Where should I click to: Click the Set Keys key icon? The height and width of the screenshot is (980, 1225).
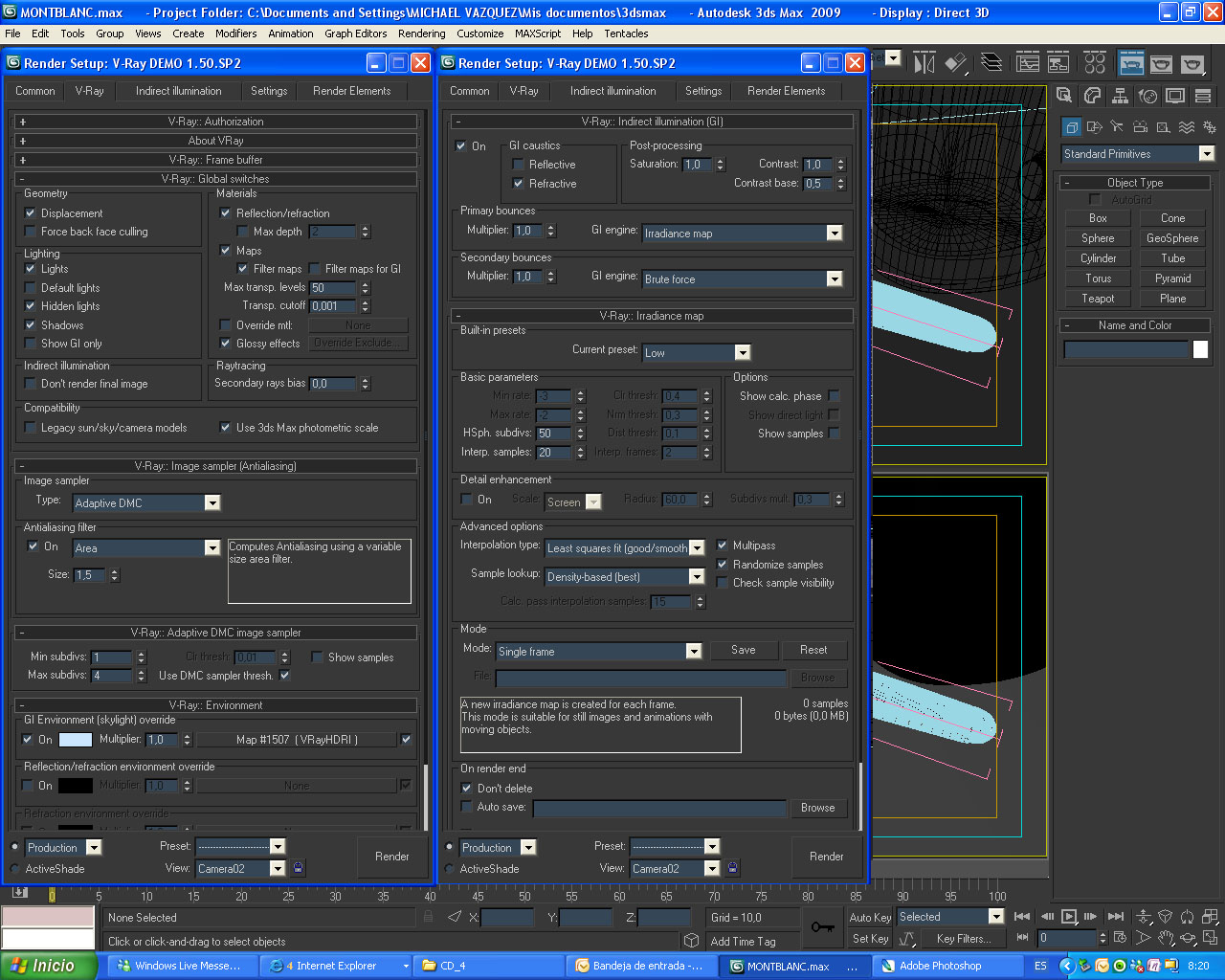pyautogui.click(x=823, y=926)
